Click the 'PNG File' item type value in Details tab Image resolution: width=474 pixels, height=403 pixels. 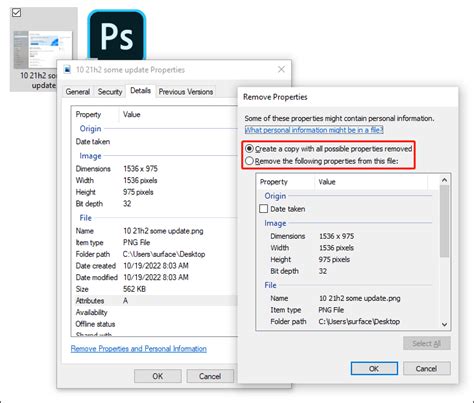(x=136, y=242)
